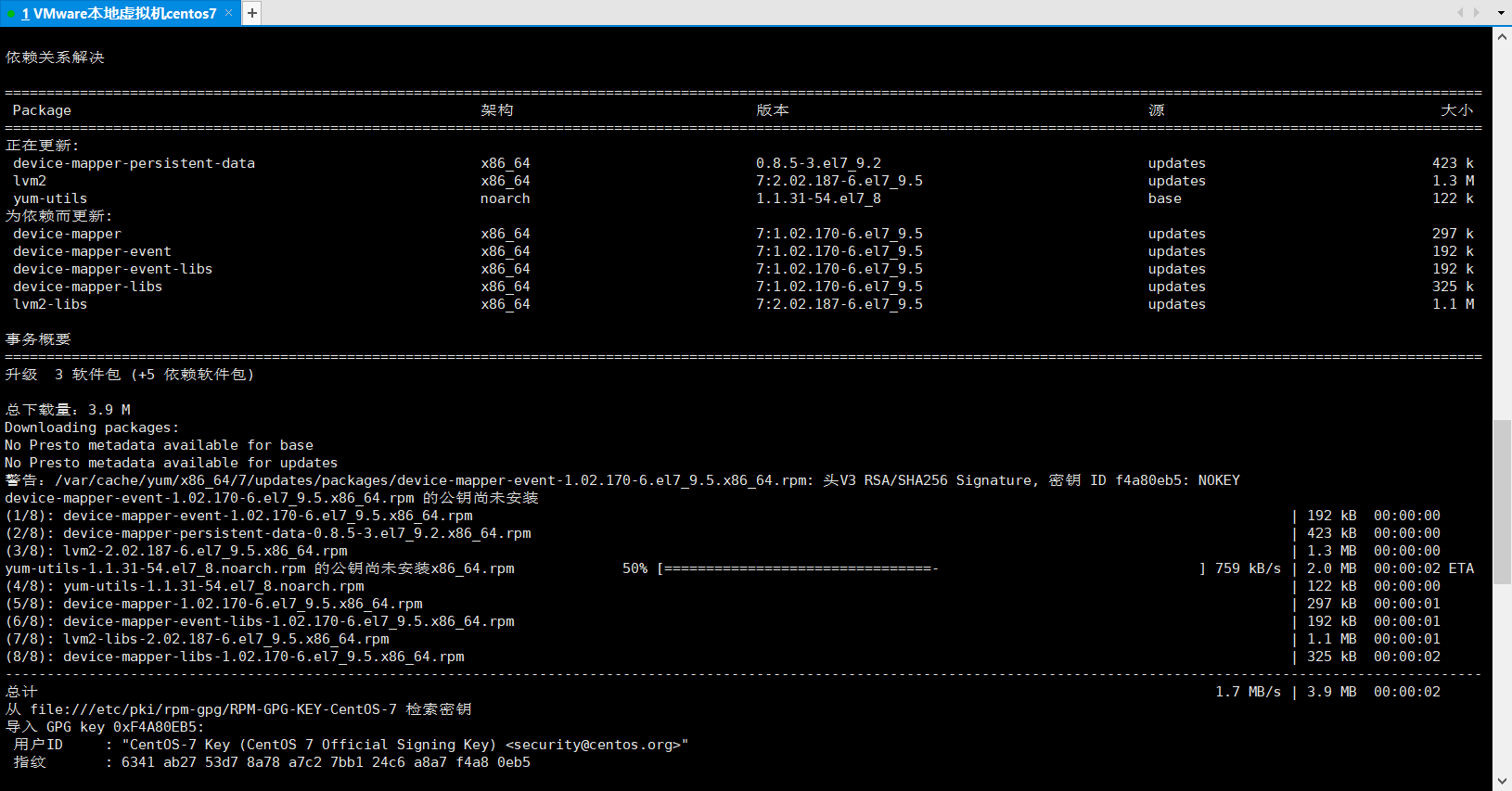Screen dimensions: 1512x791
Task: Click the 总下载量: 3.9 M line
Action: 68,410
